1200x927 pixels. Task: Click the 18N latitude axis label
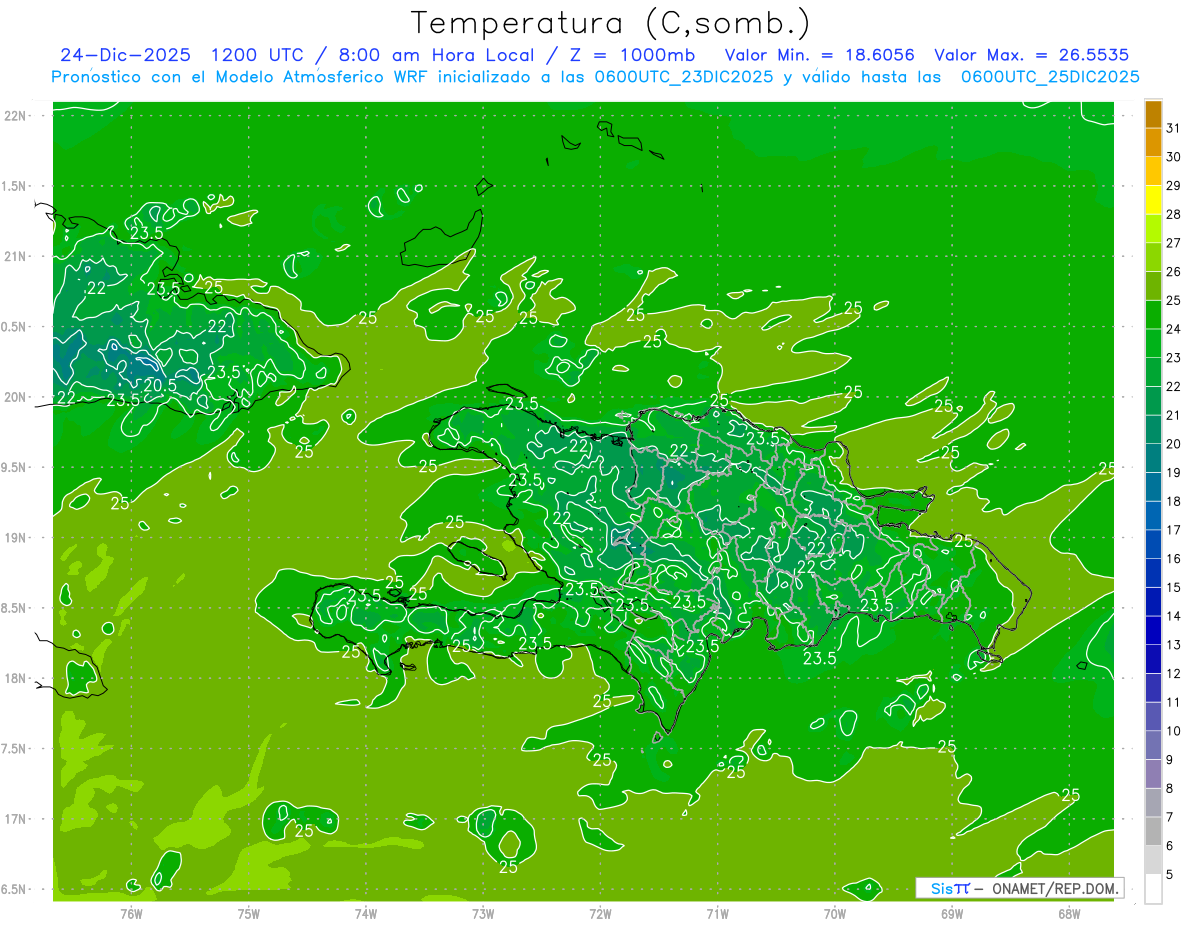pos(14,678)
